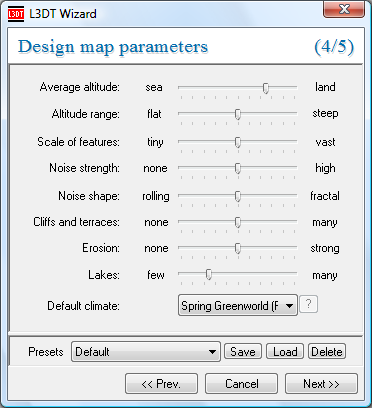The image size is (372, 408).
Task: Click the 'Scale of features:' label
Action: (78, 142)
